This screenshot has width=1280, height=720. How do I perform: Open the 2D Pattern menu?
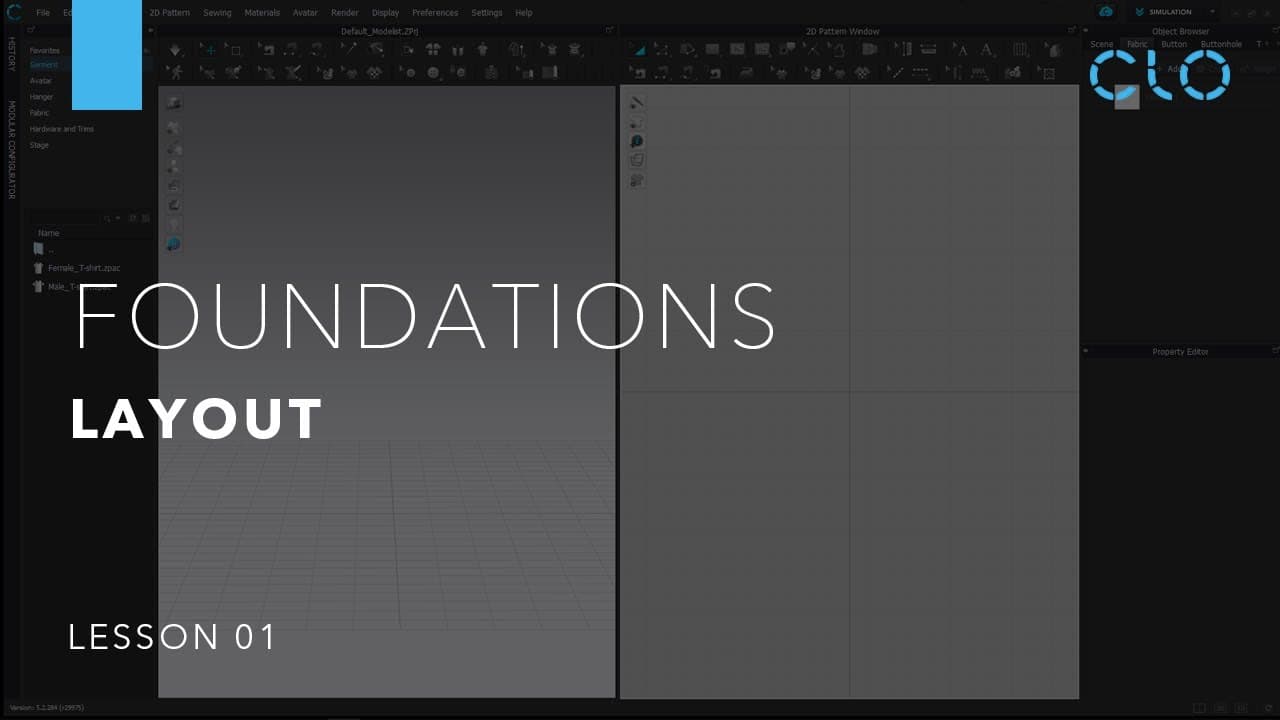point(170,13)
